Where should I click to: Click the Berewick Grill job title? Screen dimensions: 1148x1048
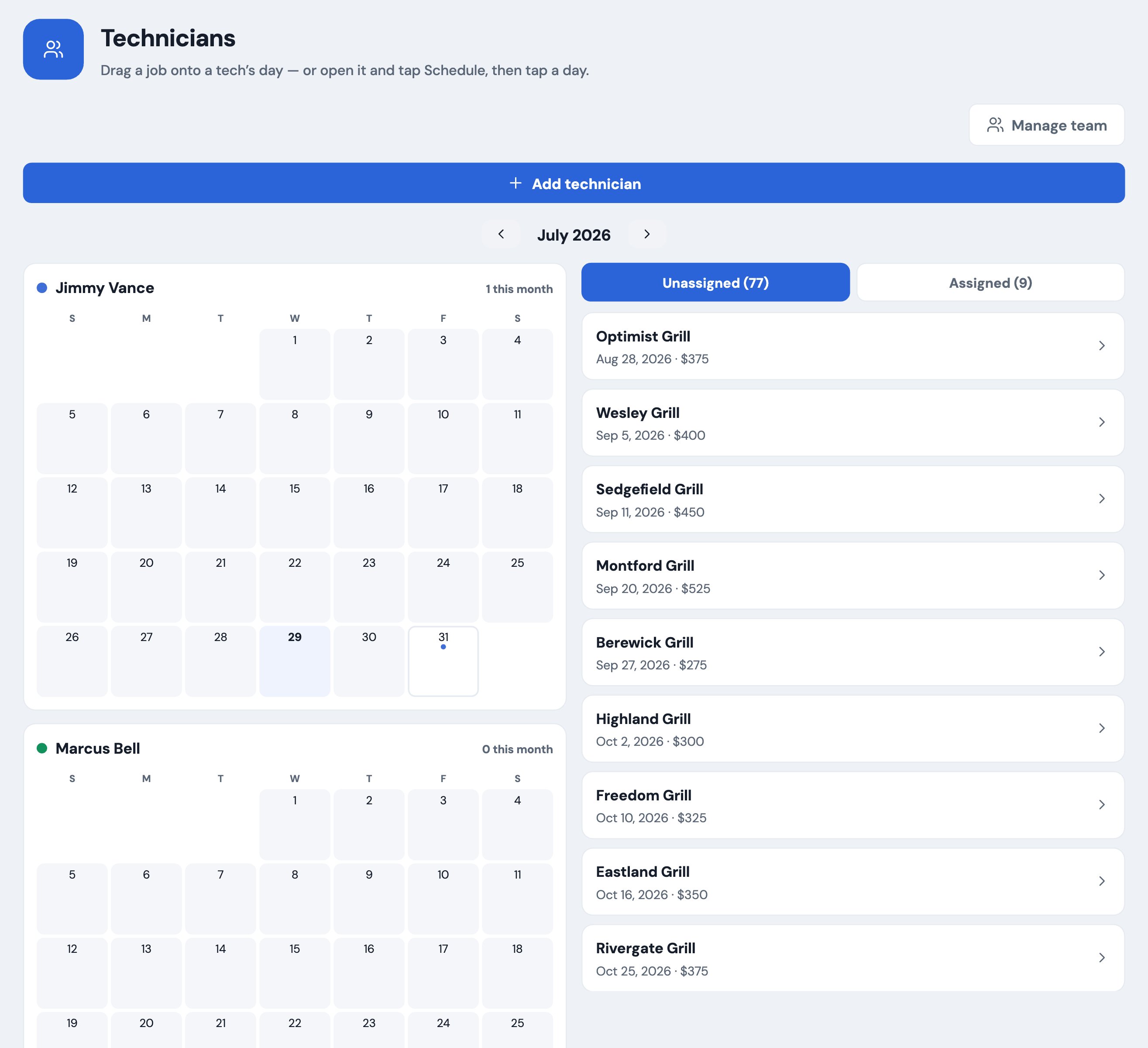pos(645,642)
